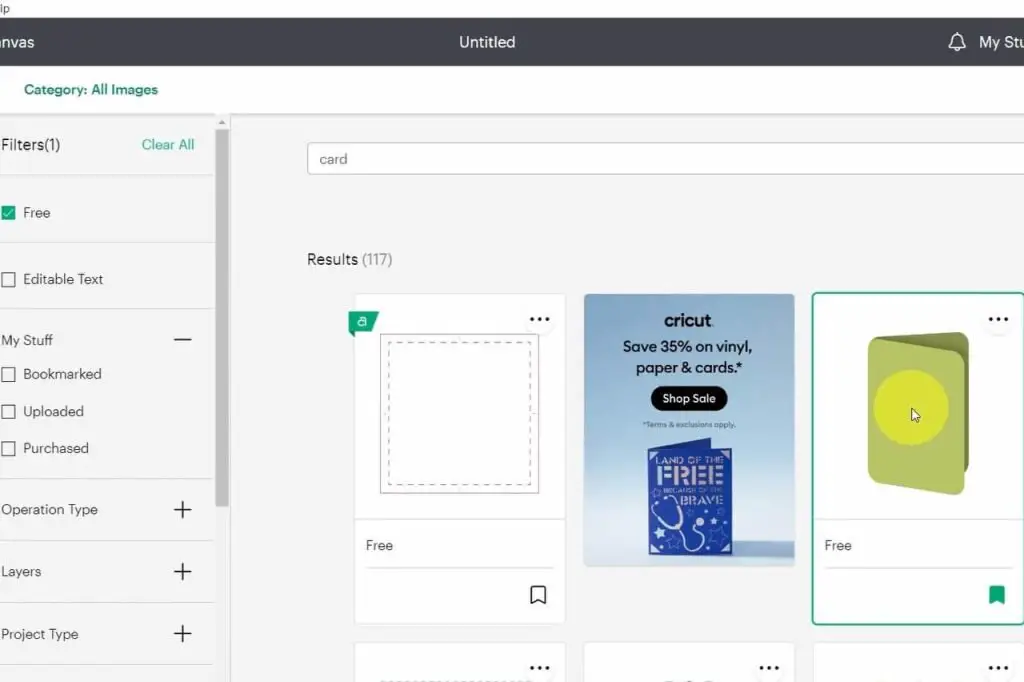Click the Cricut Access green badge
This screenshot has height=682, width=1024.
pyautogui.click(x=363, y=322)
